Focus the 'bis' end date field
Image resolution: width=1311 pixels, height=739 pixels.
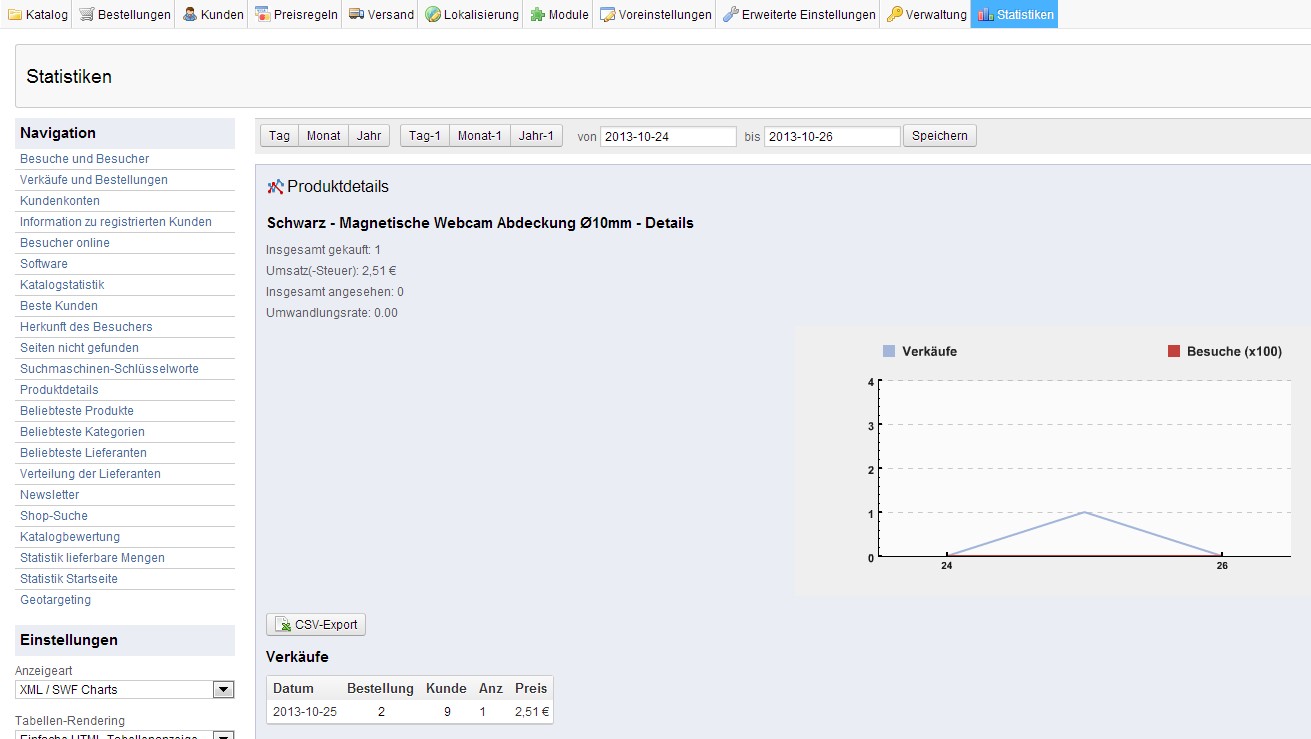[x=833, y=137]
